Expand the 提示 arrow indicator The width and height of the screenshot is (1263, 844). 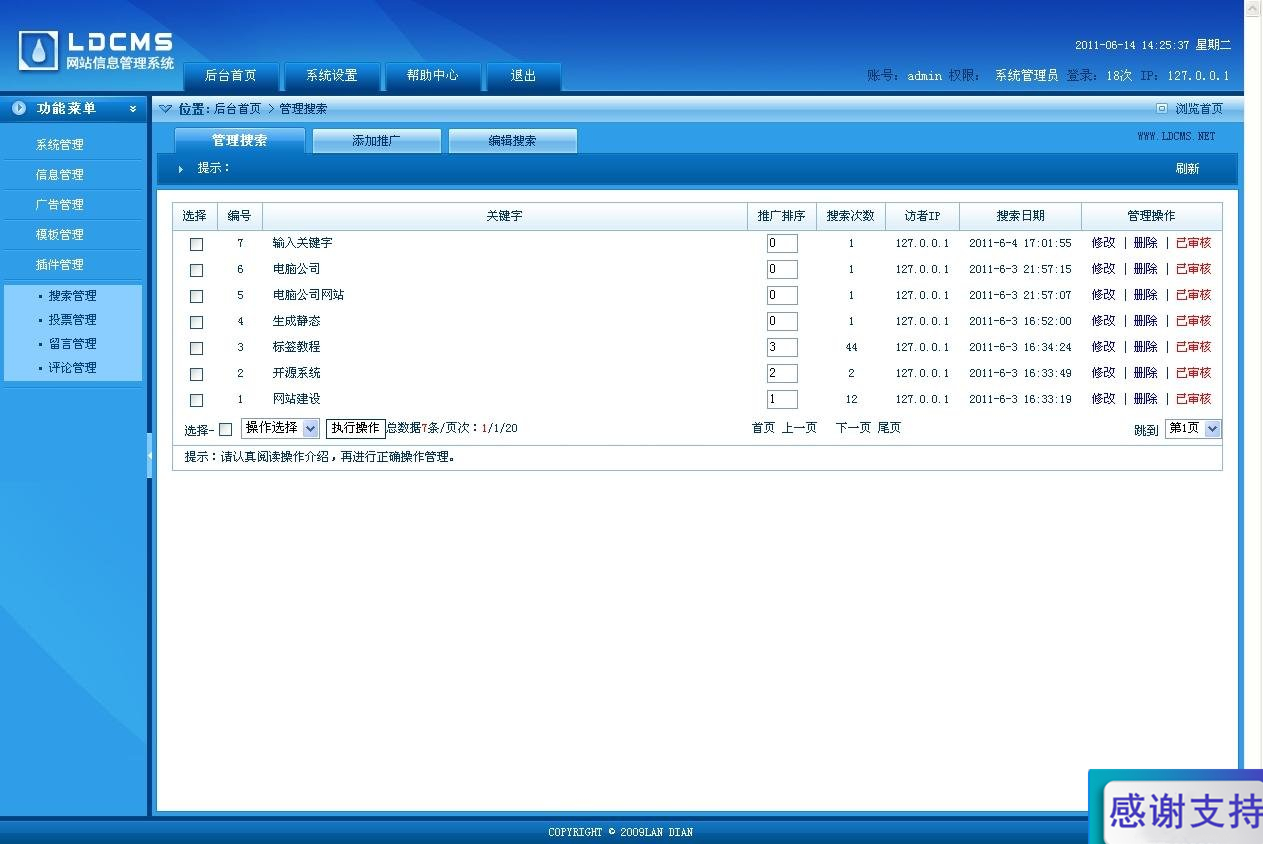(181, 169)
